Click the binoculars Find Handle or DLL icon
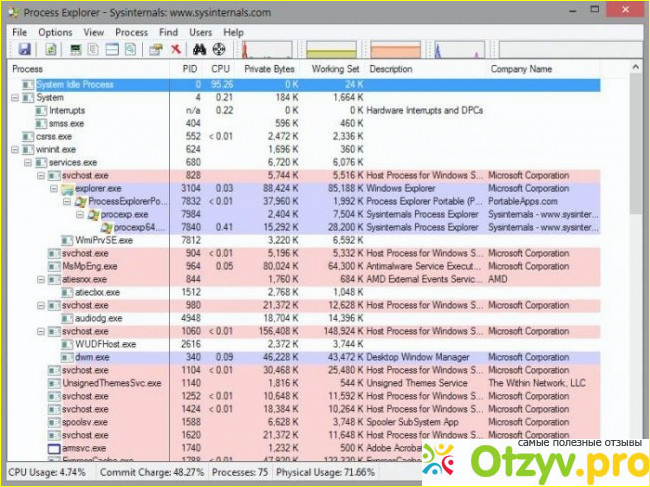The image size is (650, 487). point(198,48)
